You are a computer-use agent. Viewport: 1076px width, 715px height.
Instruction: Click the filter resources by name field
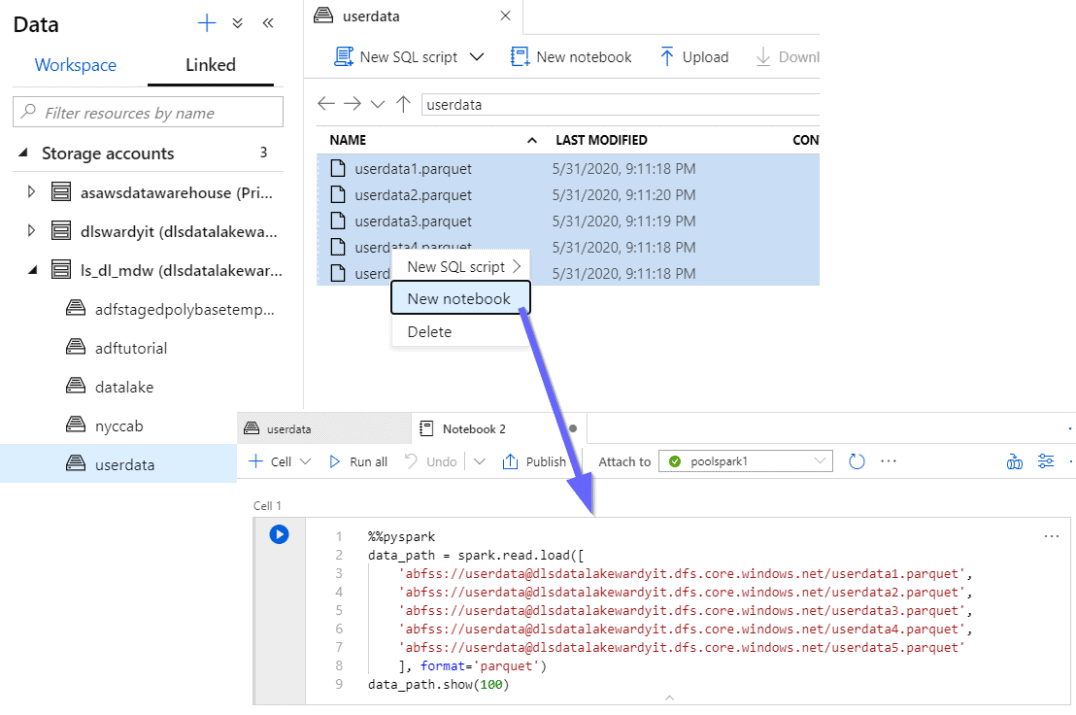pos(147,111)
